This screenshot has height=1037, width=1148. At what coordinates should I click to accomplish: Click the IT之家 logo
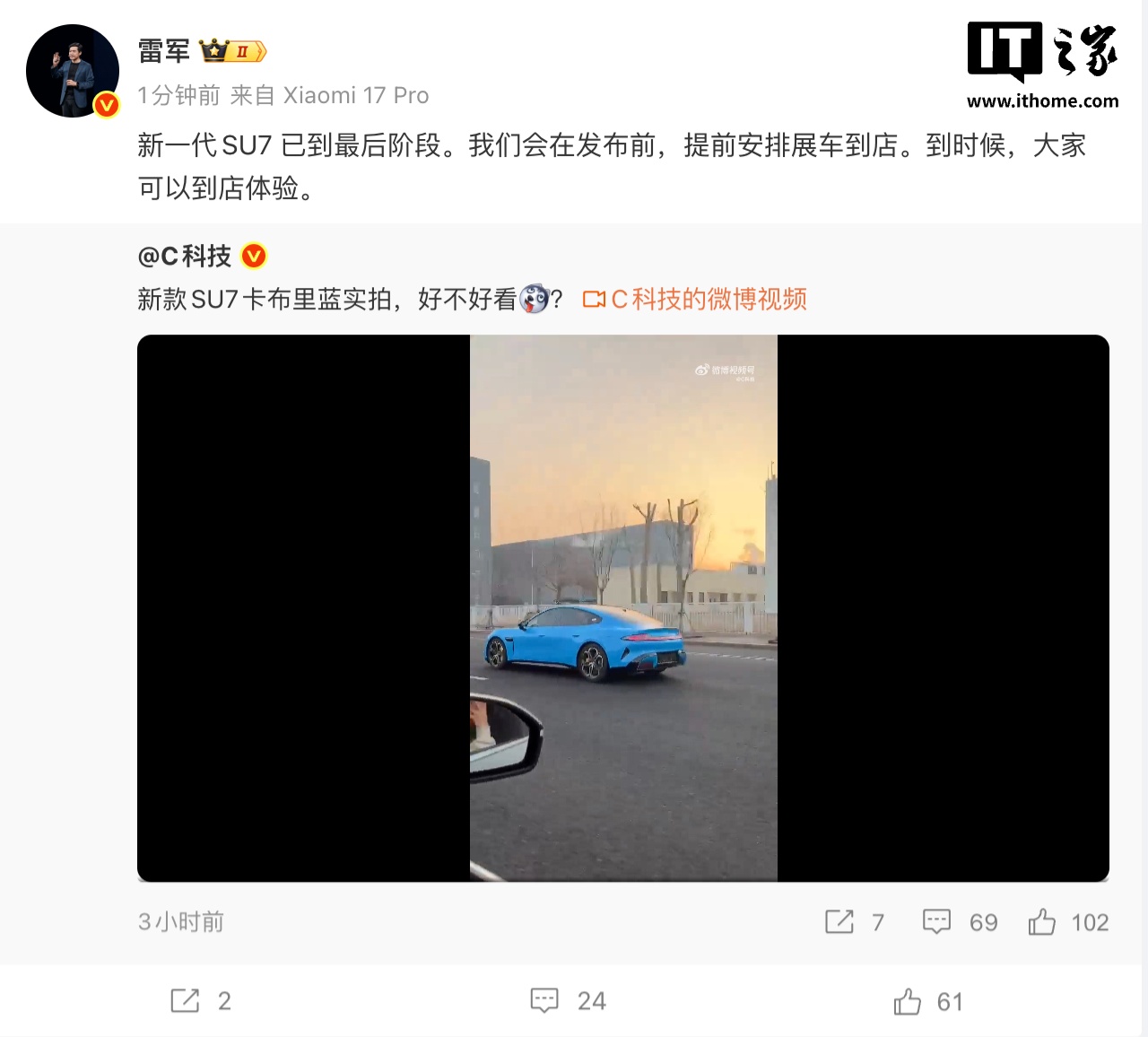point(1042,51)
